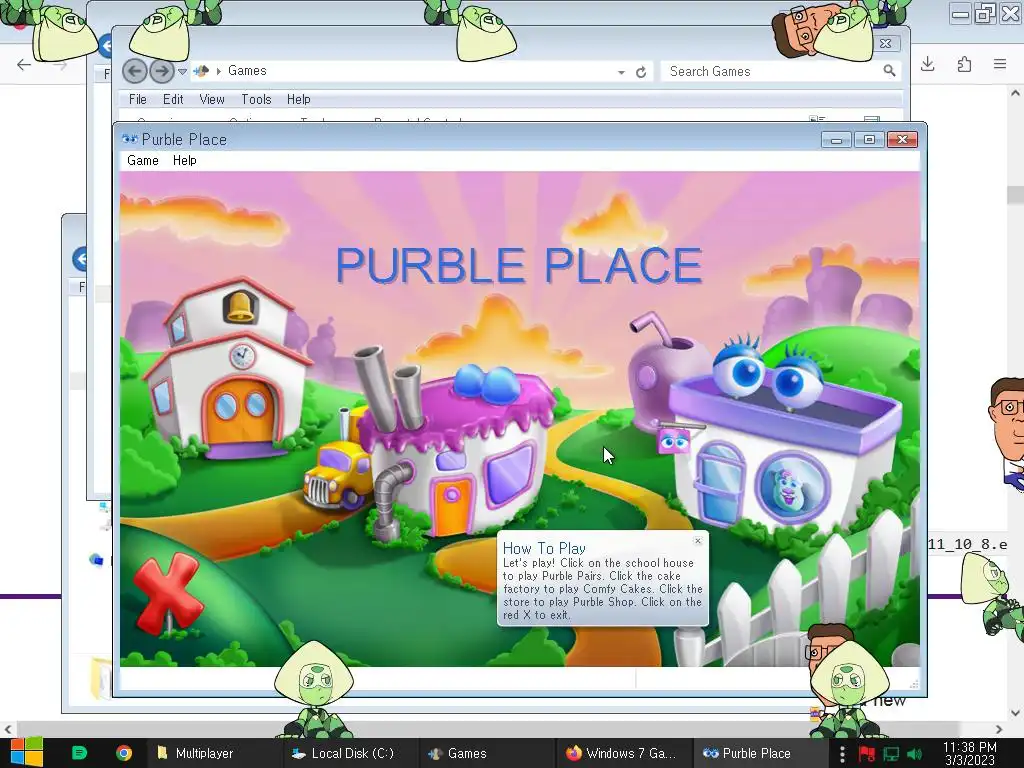1024x768 pixels.
Task: Click browser page vertical scrollbar thumb
Action: (x=1016, y=195)
